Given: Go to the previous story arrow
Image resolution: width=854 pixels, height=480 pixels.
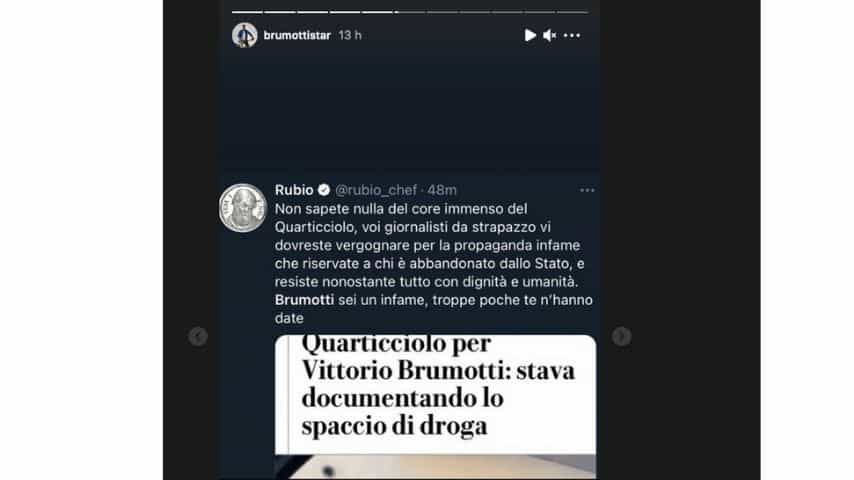Looking at the screenshot, I should (198, 336).
